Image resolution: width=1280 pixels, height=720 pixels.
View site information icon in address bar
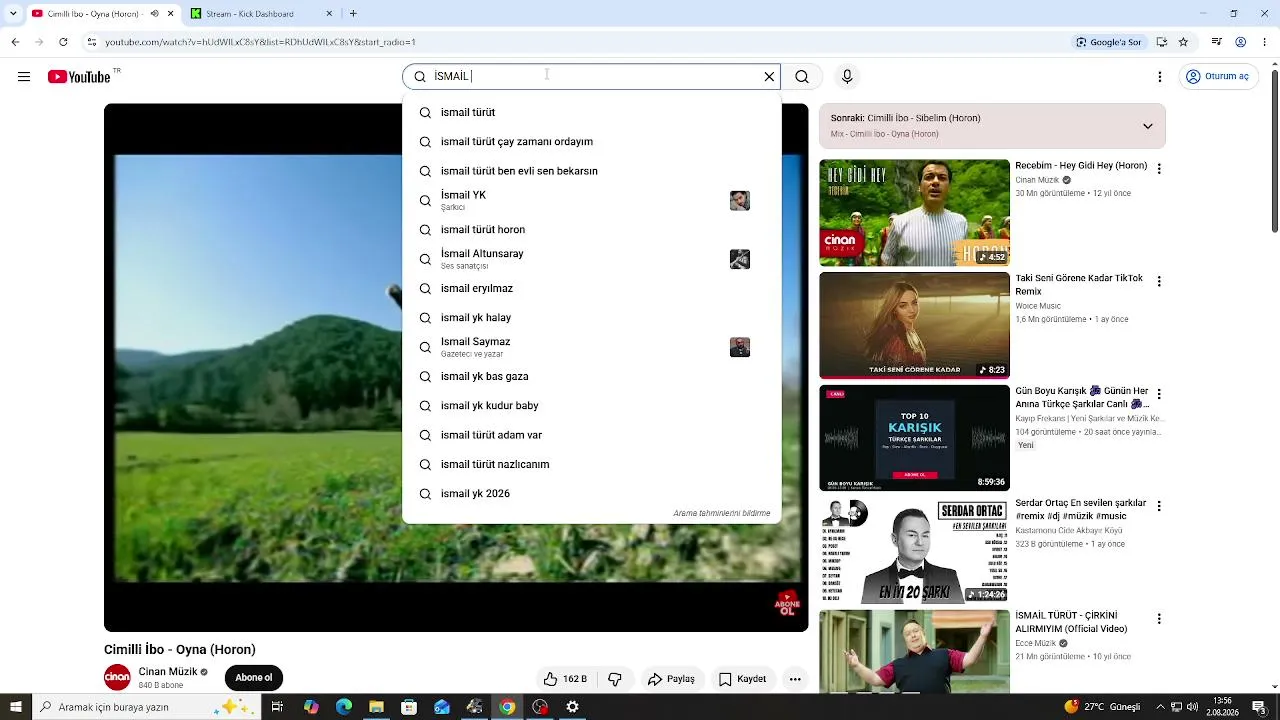coord(92,42)
